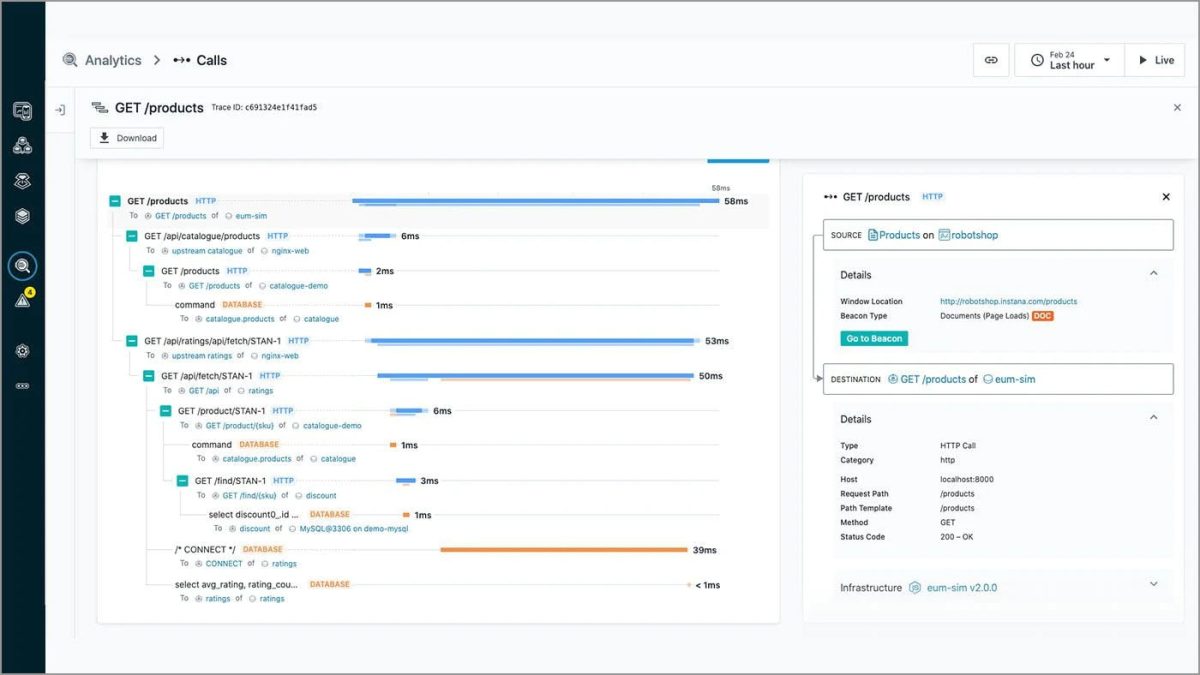This screenshot has width=1200, height=675.
Task: Open the Last hour time range dropdown
Action: click(x=1068, y=60)
